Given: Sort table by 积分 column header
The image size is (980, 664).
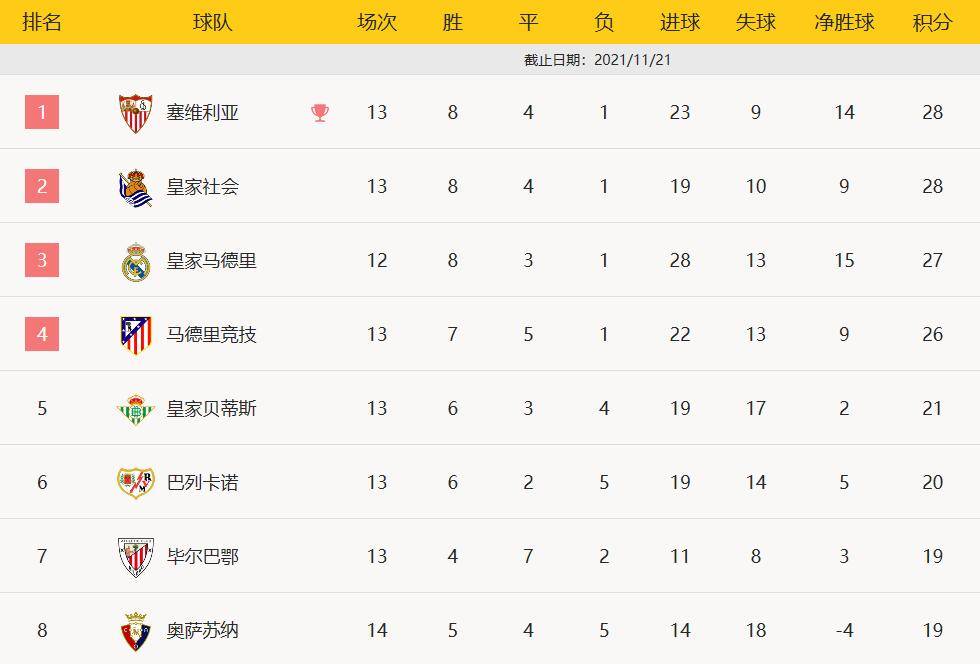Looking at the screenshot, I should click(x=932, y=22).
